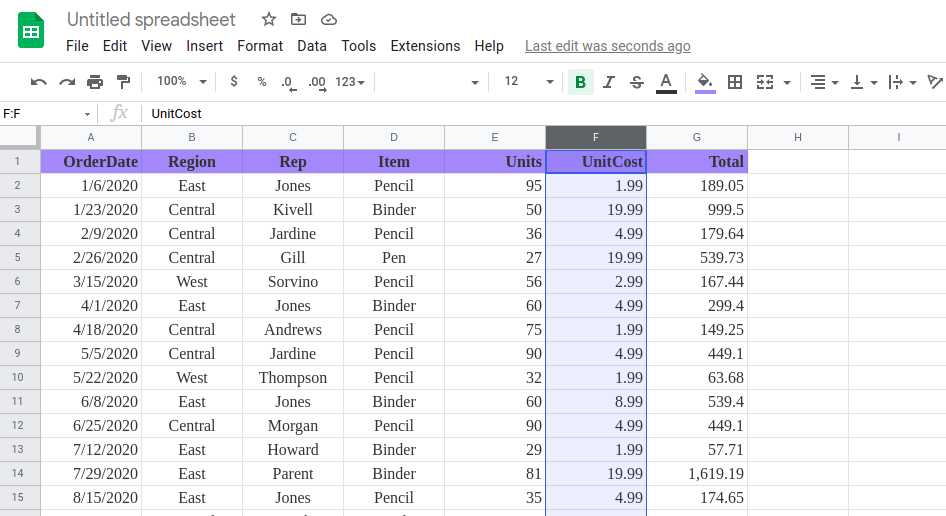Select the OrderDate header cell
946x516 pixels.
(91, 162)
